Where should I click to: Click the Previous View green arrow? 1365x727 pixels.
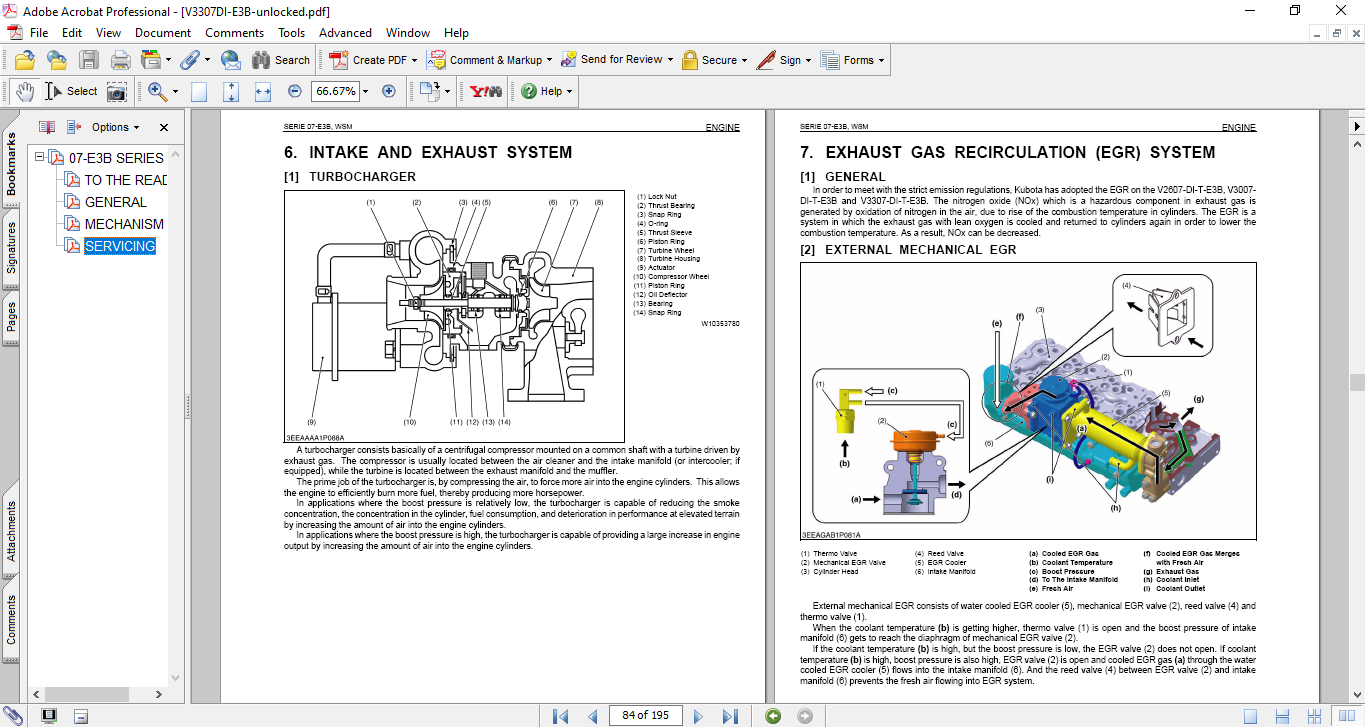pyautogui.click(x=773, y=716)
